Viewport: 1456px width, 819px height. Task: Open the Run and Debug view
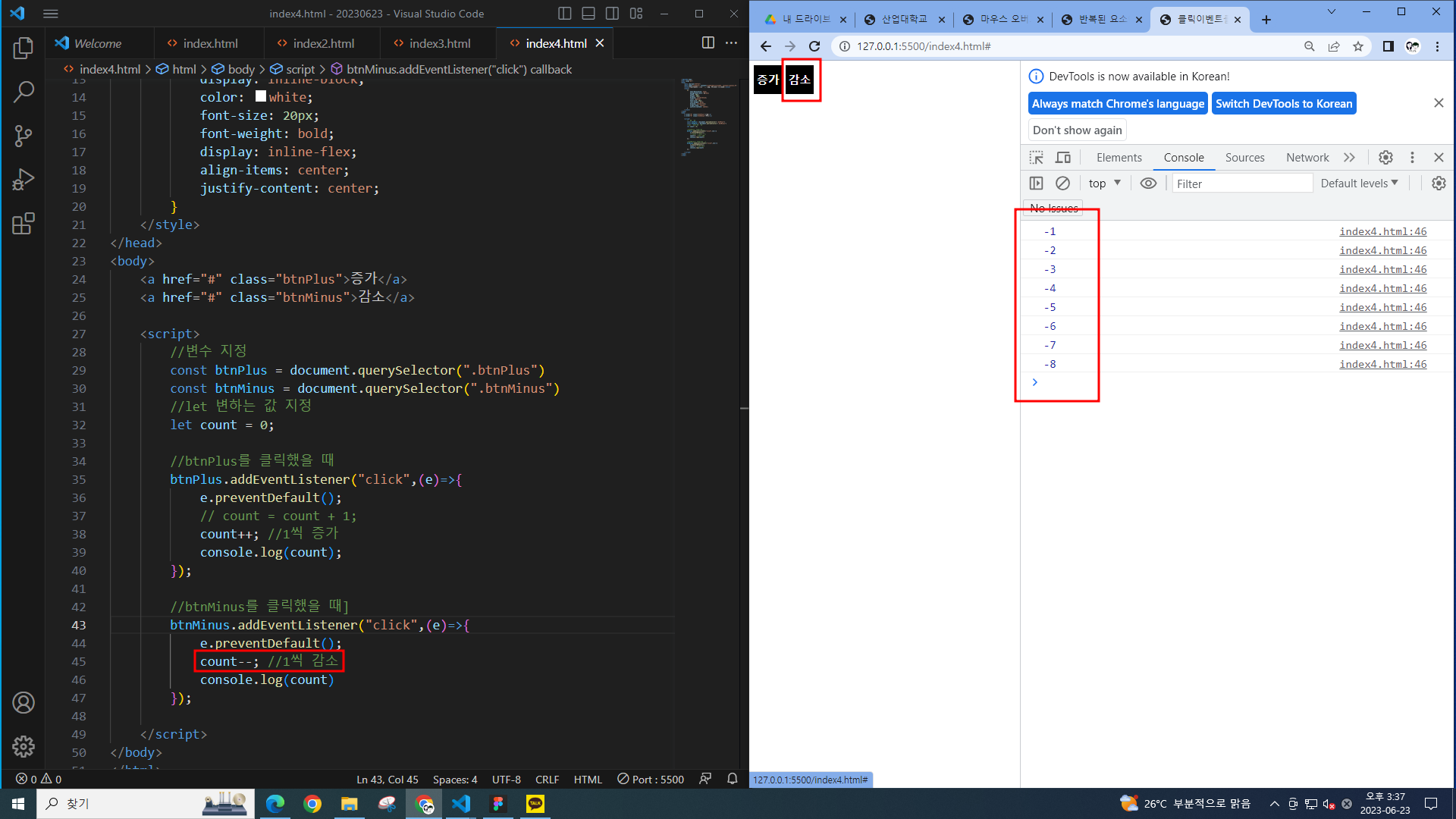point(24,180)
